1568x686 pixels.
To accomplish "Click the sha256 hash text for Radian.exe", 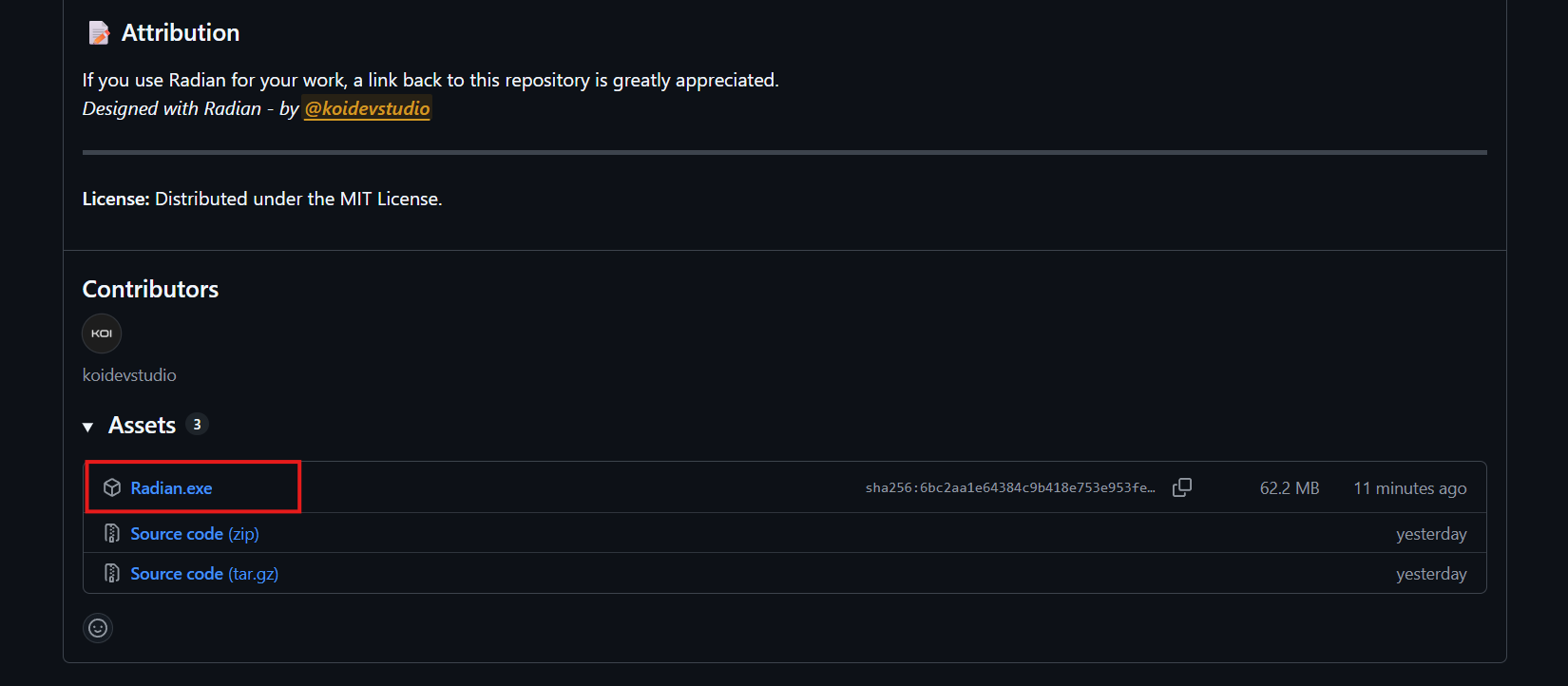I will tap(1009, 488).
